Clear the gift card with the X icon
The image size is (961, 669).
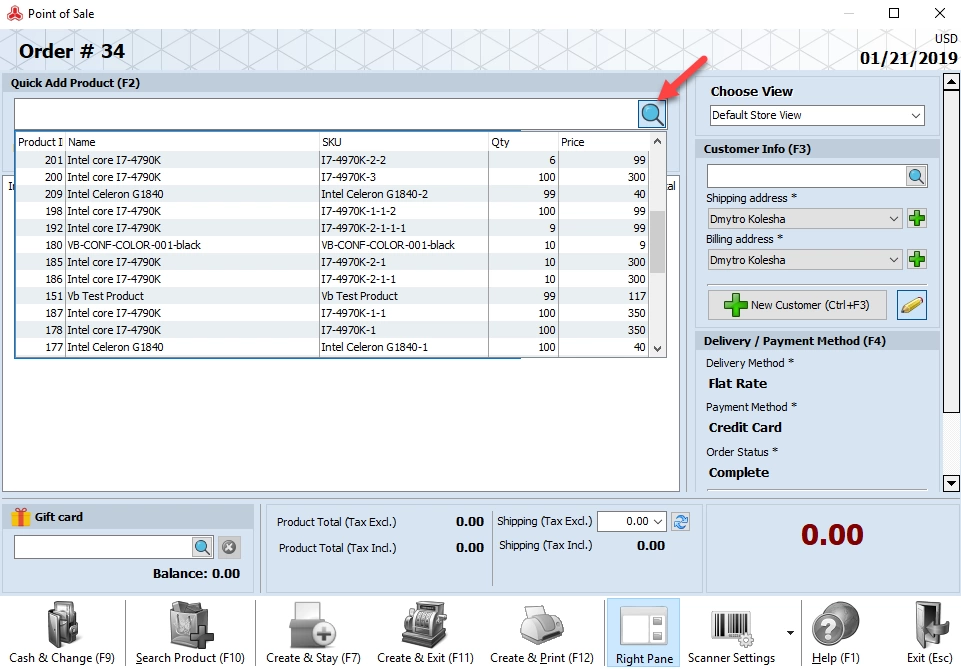(x=229, y=547)
